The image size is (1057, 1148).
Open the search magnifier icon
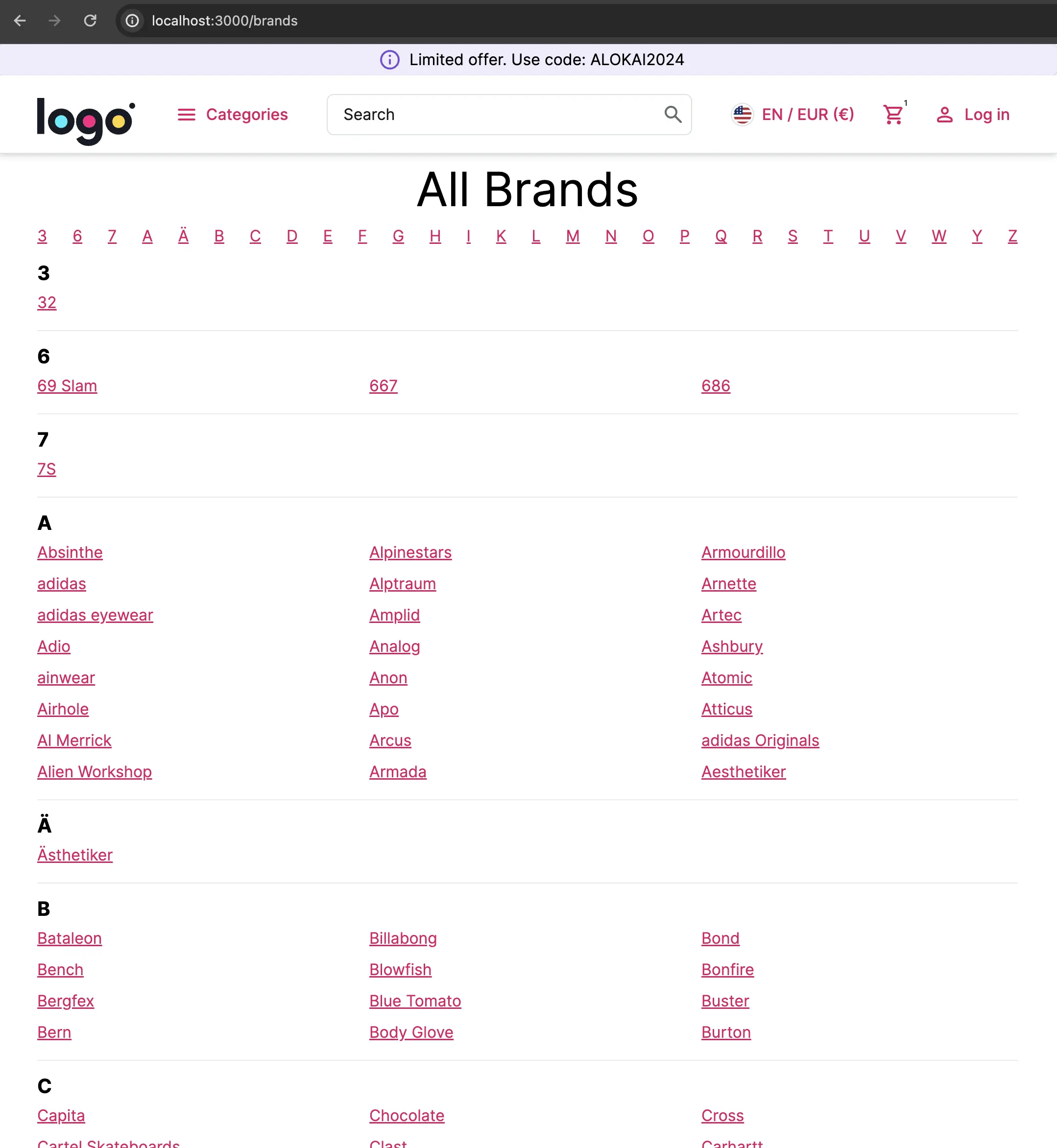coord(673,115)
